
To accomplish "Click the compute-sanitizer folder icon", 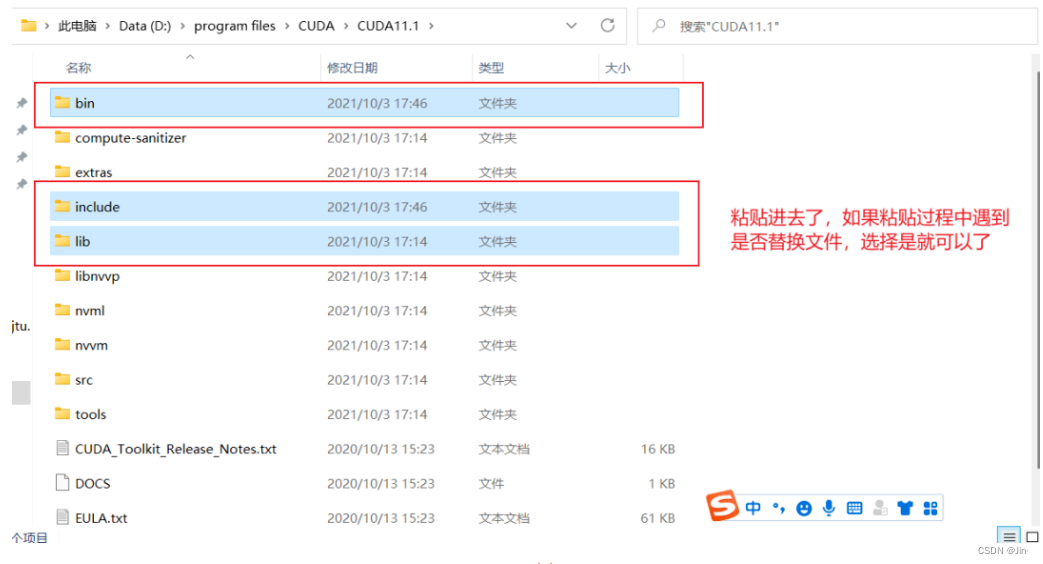I will (63, 137).
